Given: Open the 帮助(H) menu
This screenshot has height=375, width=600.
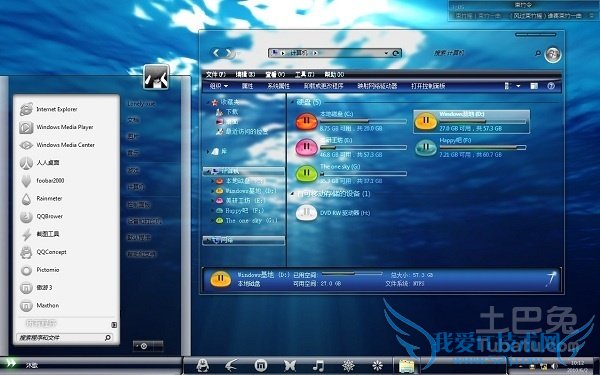Looking at the screenshot, I should click(x=334, y=74).
